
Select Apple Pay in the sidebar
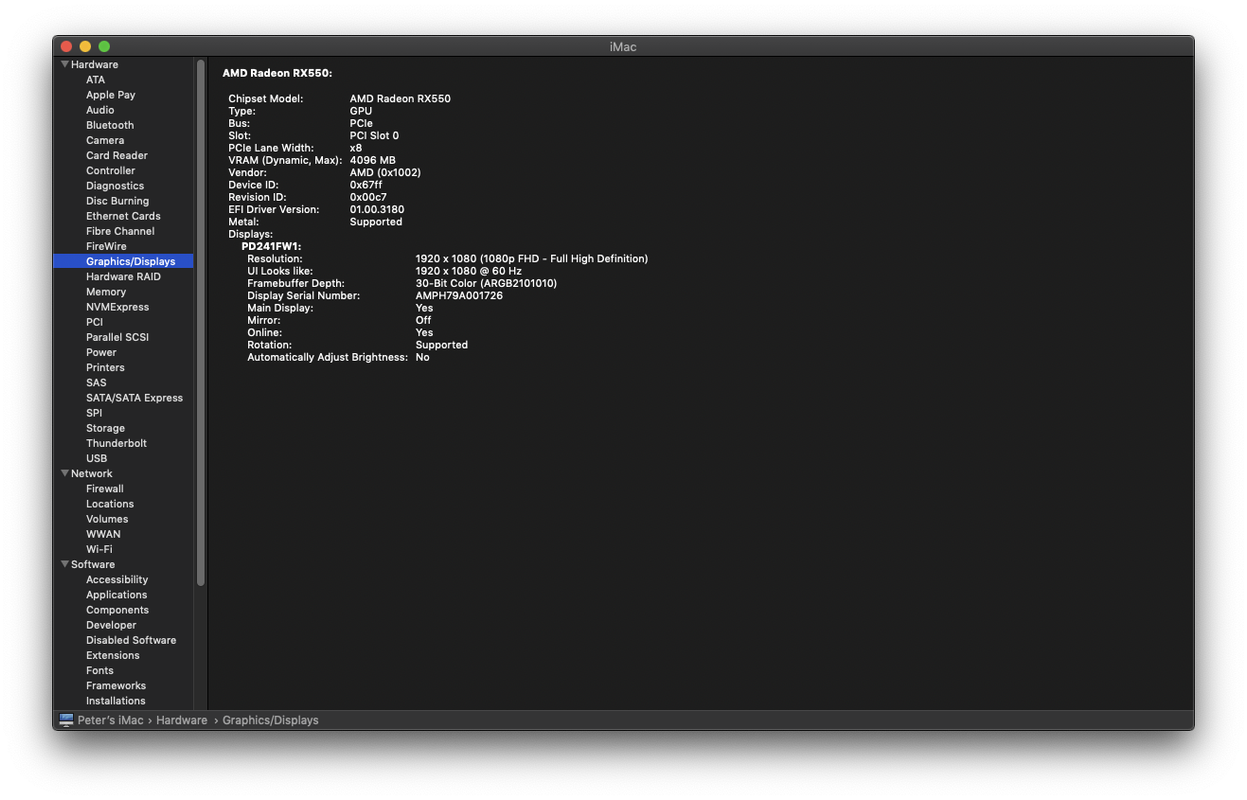(x=110, y=95)
